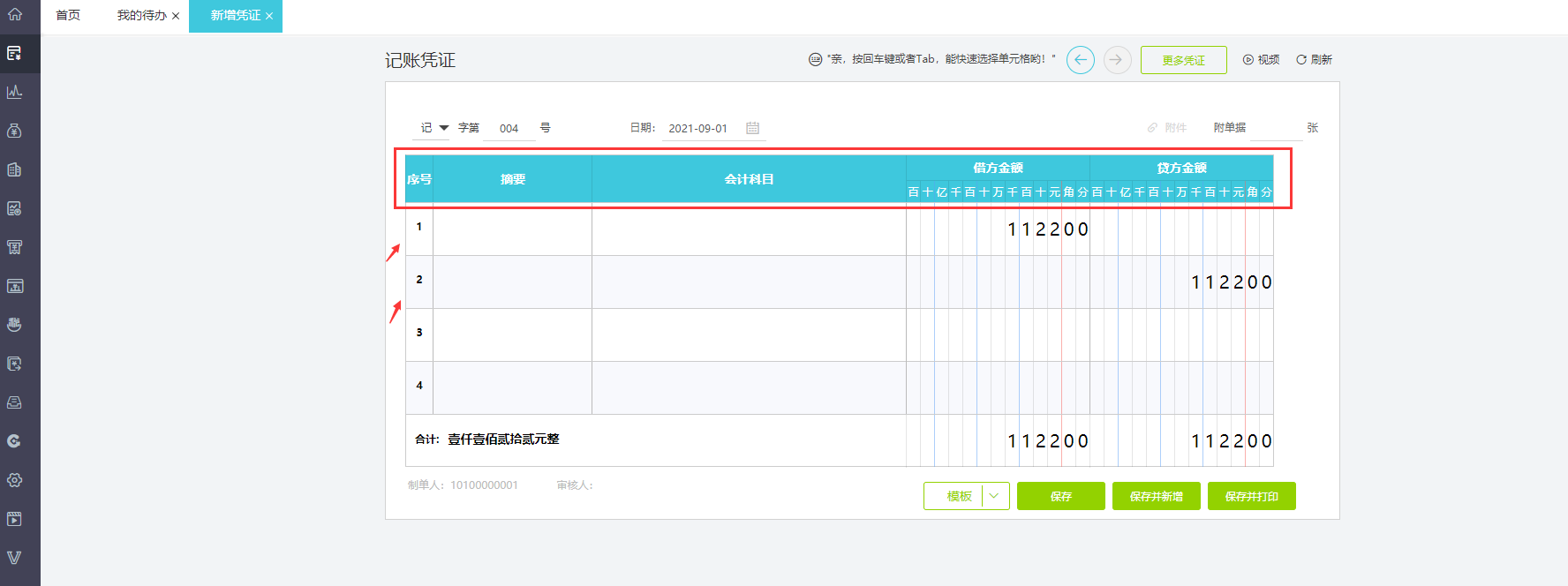The image size is (1568, 586).
Task: Open the money bag sidebar icon
Action: [x=15, y=131]
